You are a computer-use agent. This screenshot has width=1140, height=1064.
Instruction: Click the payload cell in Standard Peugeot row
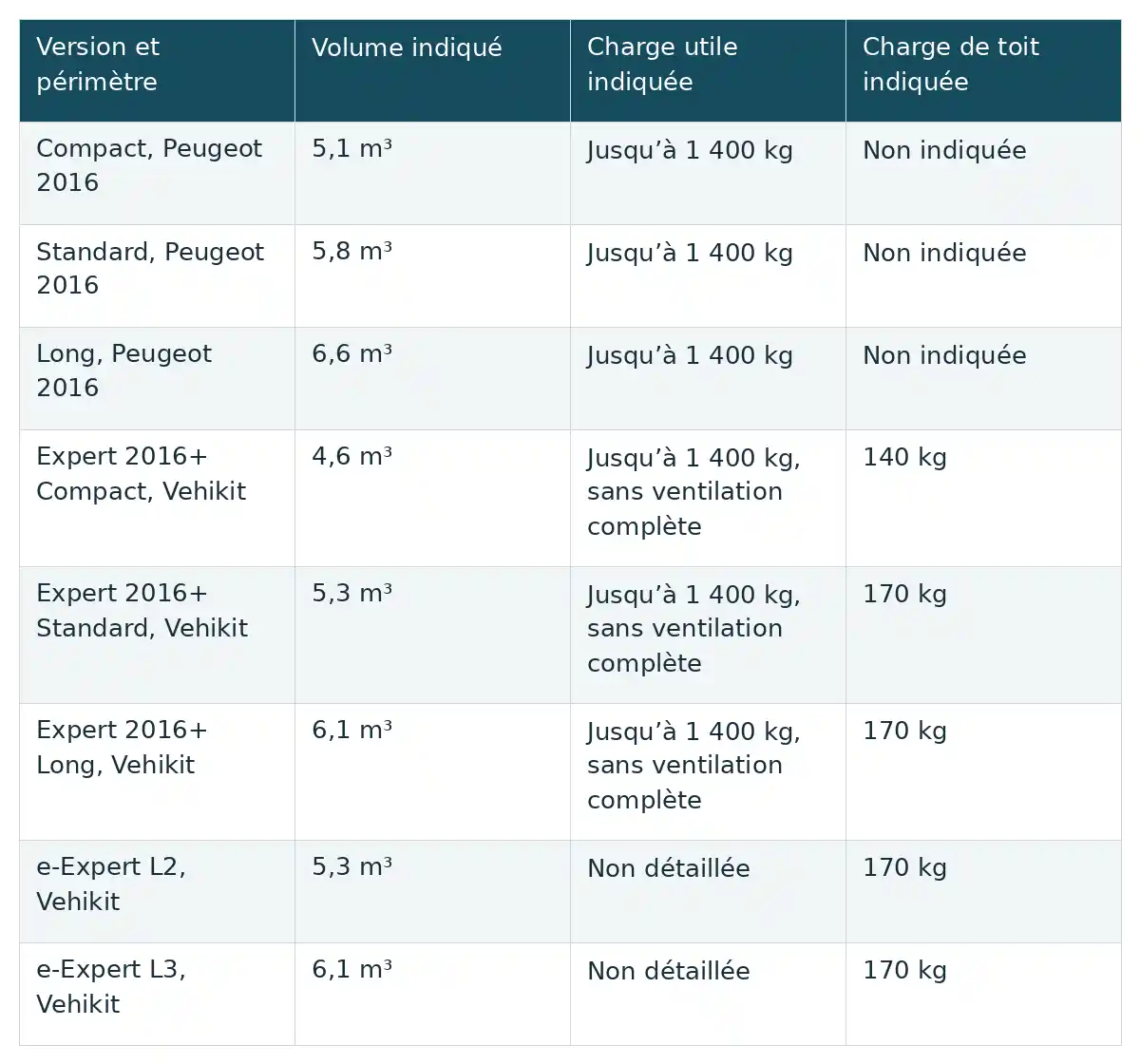pos(708,276)
